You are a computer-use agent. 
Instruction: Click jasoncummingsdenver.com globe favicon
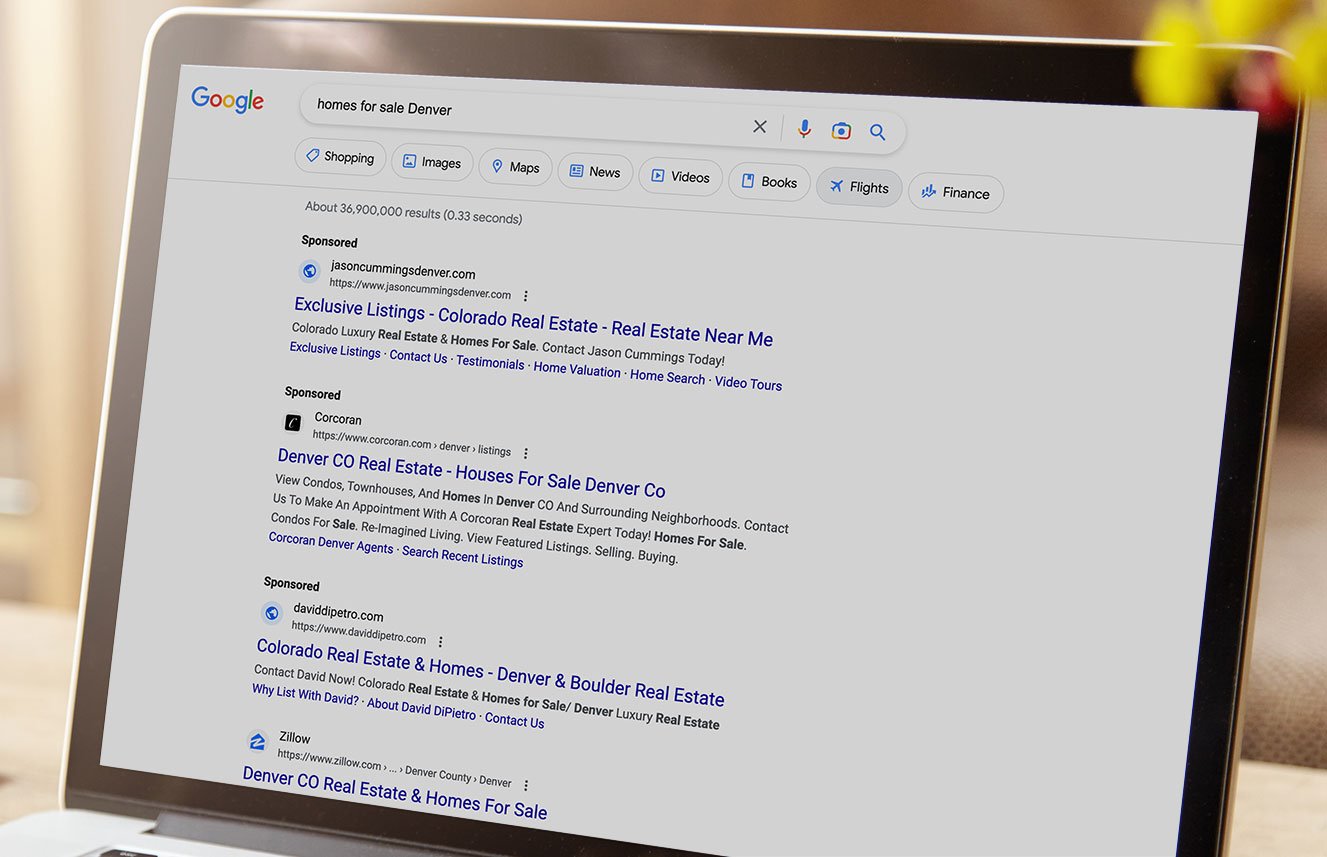(x=309, y=270)
